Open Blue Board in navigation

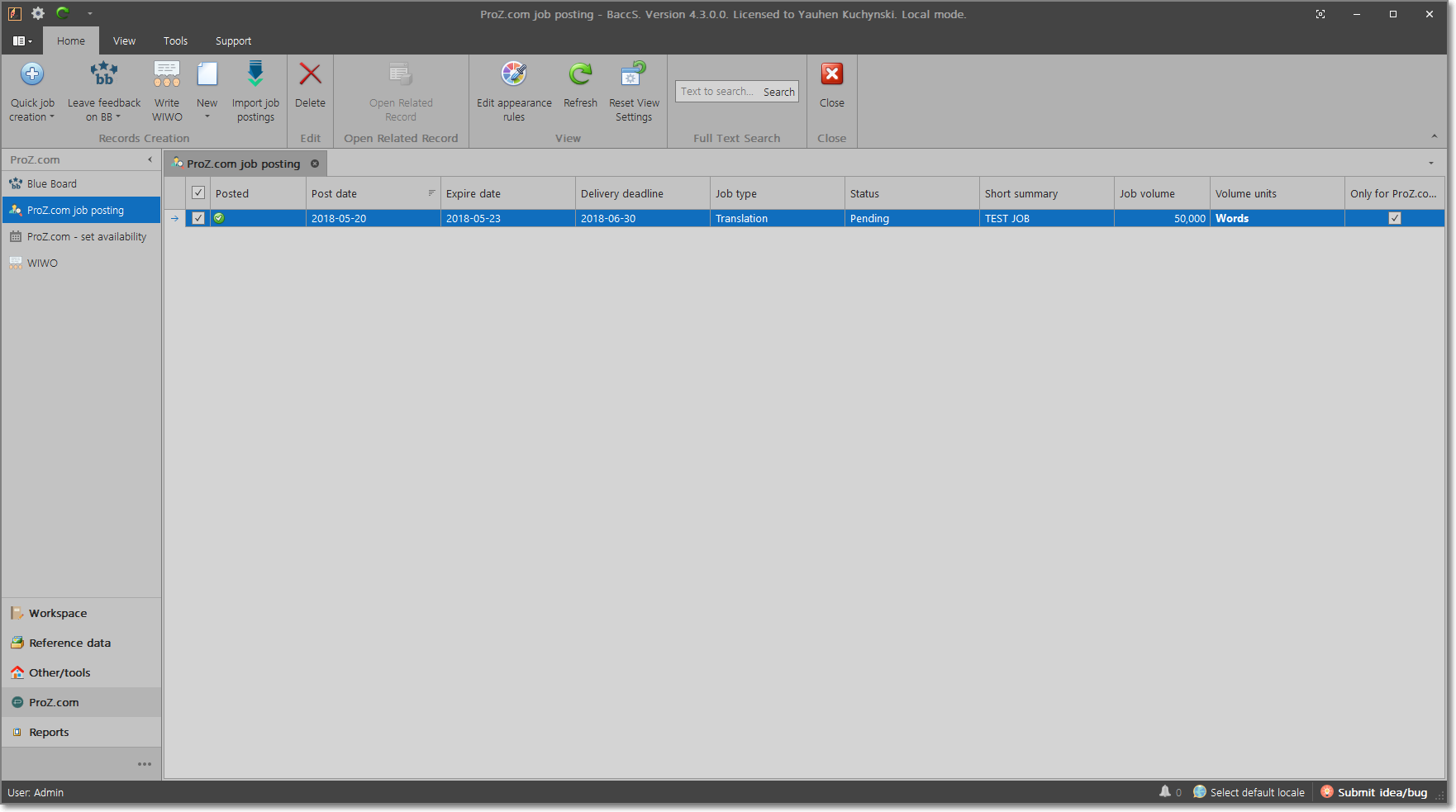coord(81,183)
